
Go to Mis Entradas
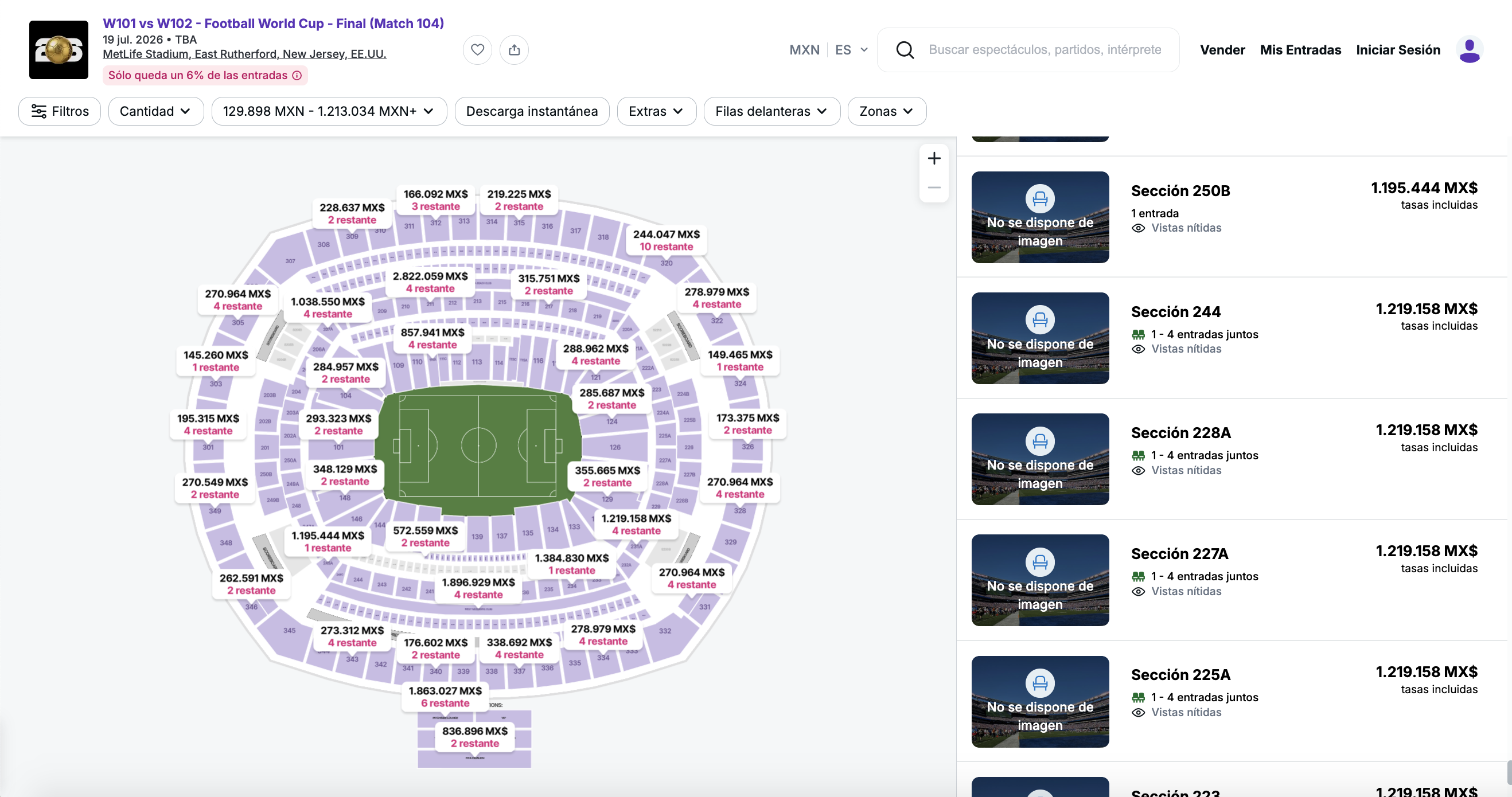tap(1300, 50)
